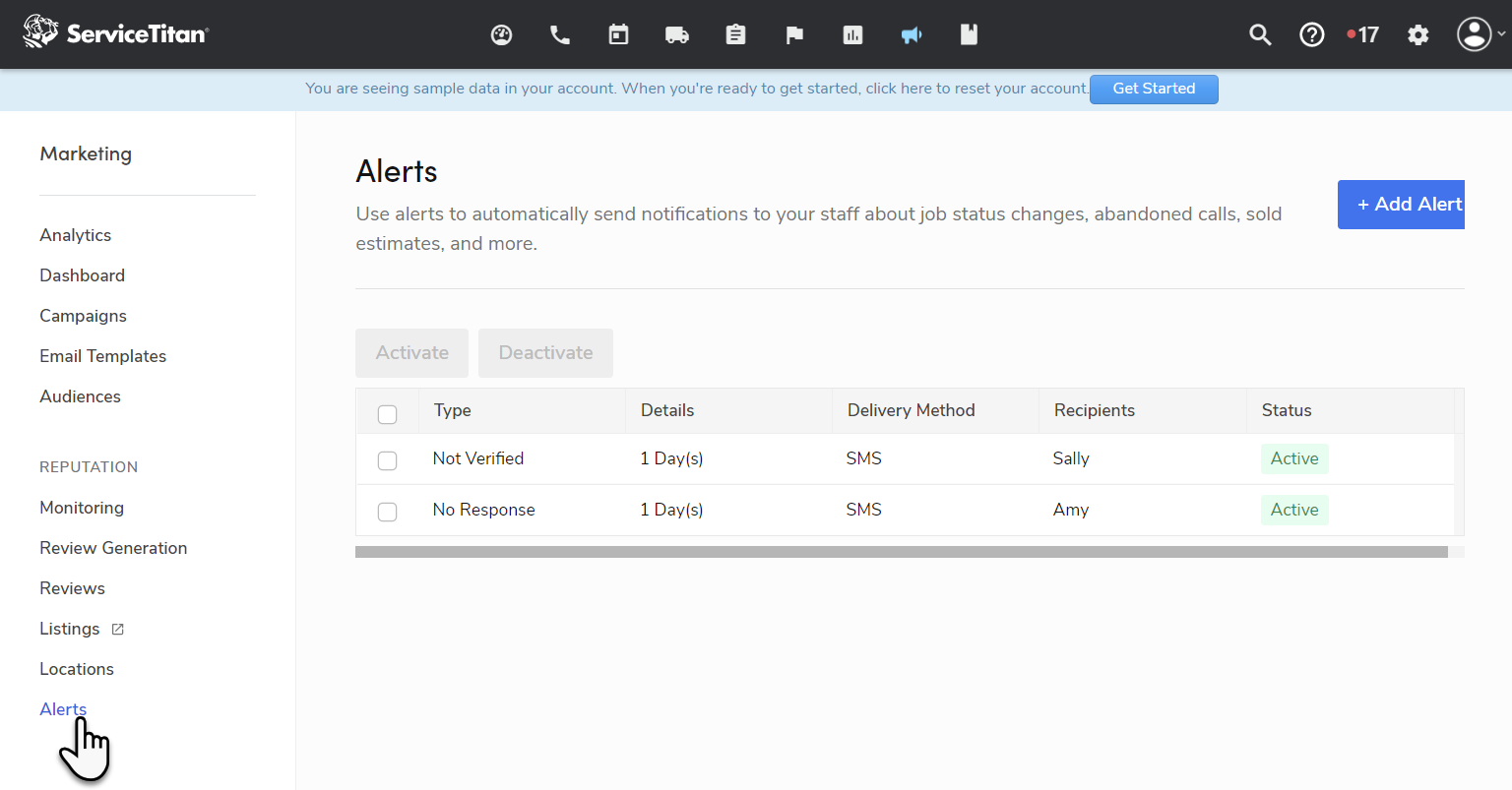Click "SMS" in the No Response row
The height and width of the screenshot is (790, 1512).
click(x=864, y=510)
